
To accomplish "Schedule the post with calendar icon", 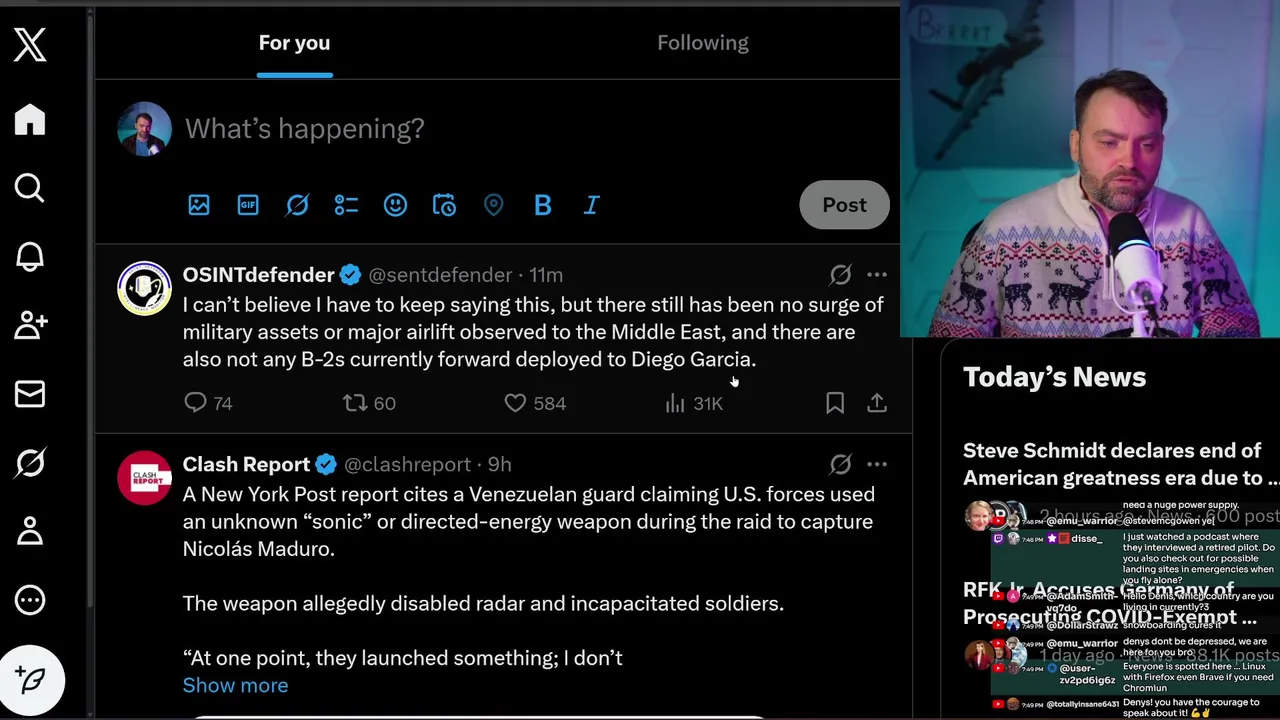I will pos(444,205).
